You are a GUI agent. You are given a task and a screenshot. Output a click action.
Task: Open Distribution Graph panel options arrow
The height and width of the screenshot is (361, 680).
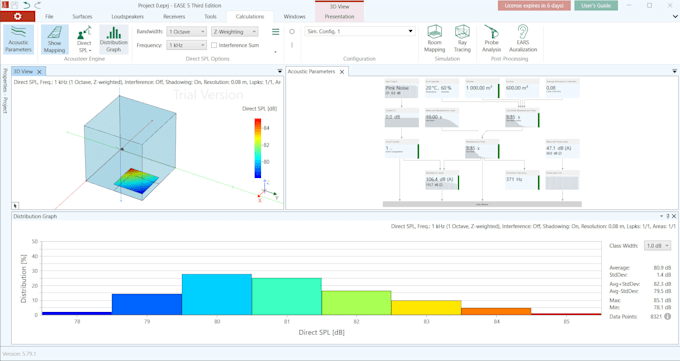pos(662,216)
